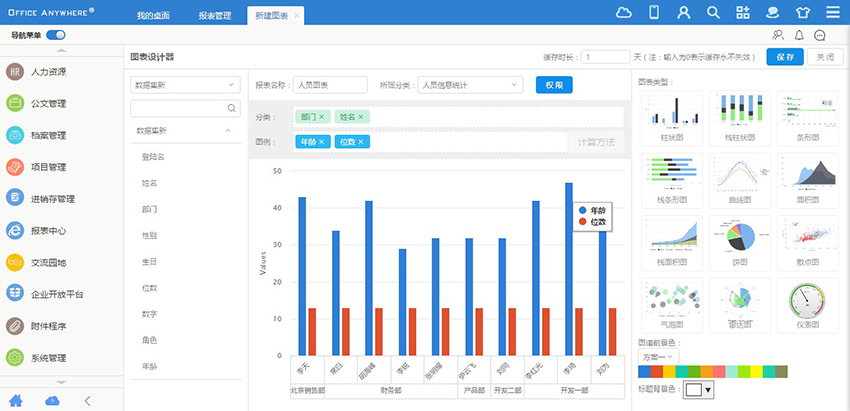The image size is (850, 411).
Task: Click the T-shirt theme icon
Action: pos(802,13)
